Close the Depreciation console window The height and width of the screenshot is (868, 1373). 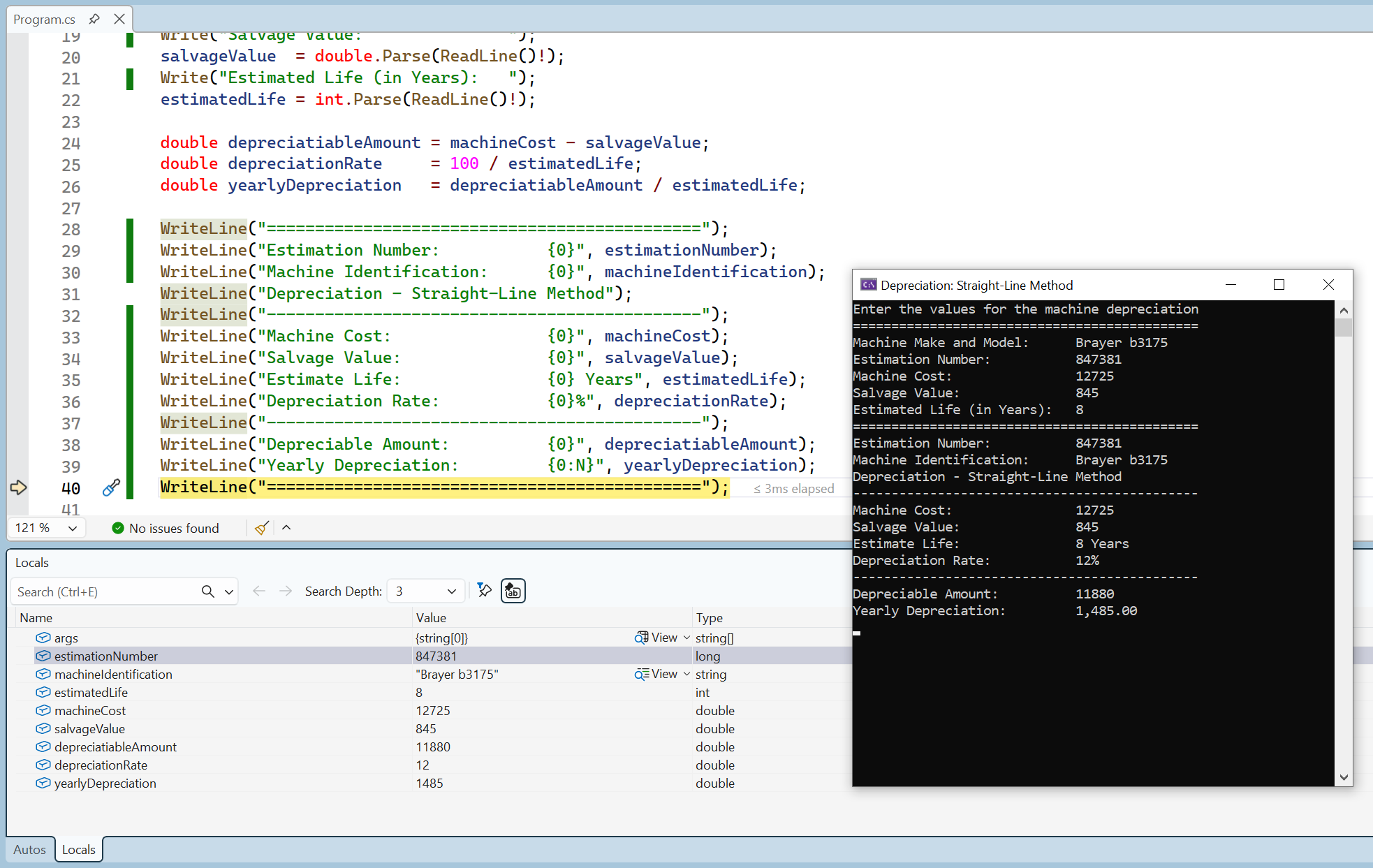[x=1328, y=285]
